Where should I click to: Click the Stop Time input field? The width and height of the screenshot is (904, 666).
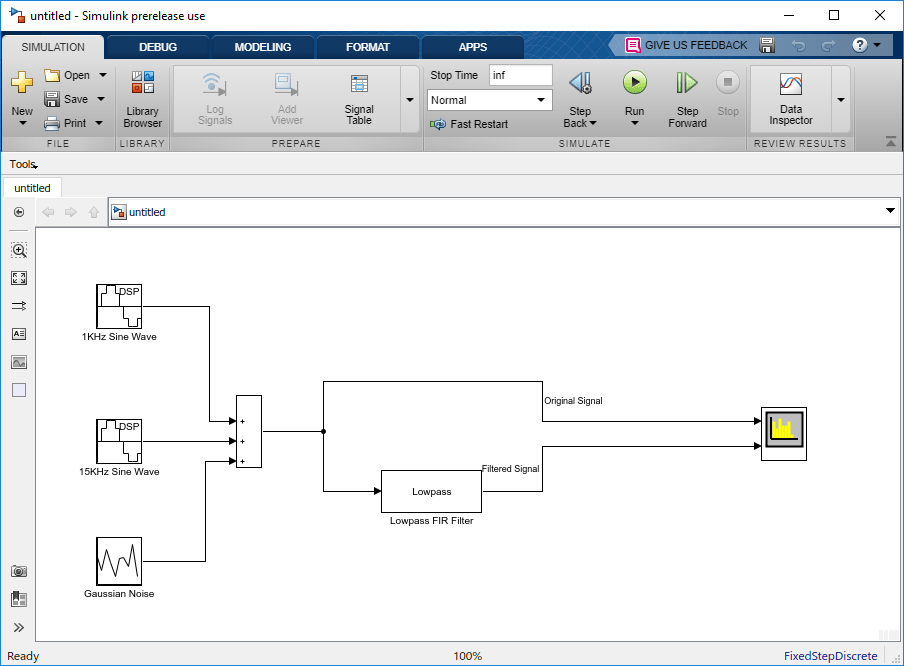coord(521,76)
